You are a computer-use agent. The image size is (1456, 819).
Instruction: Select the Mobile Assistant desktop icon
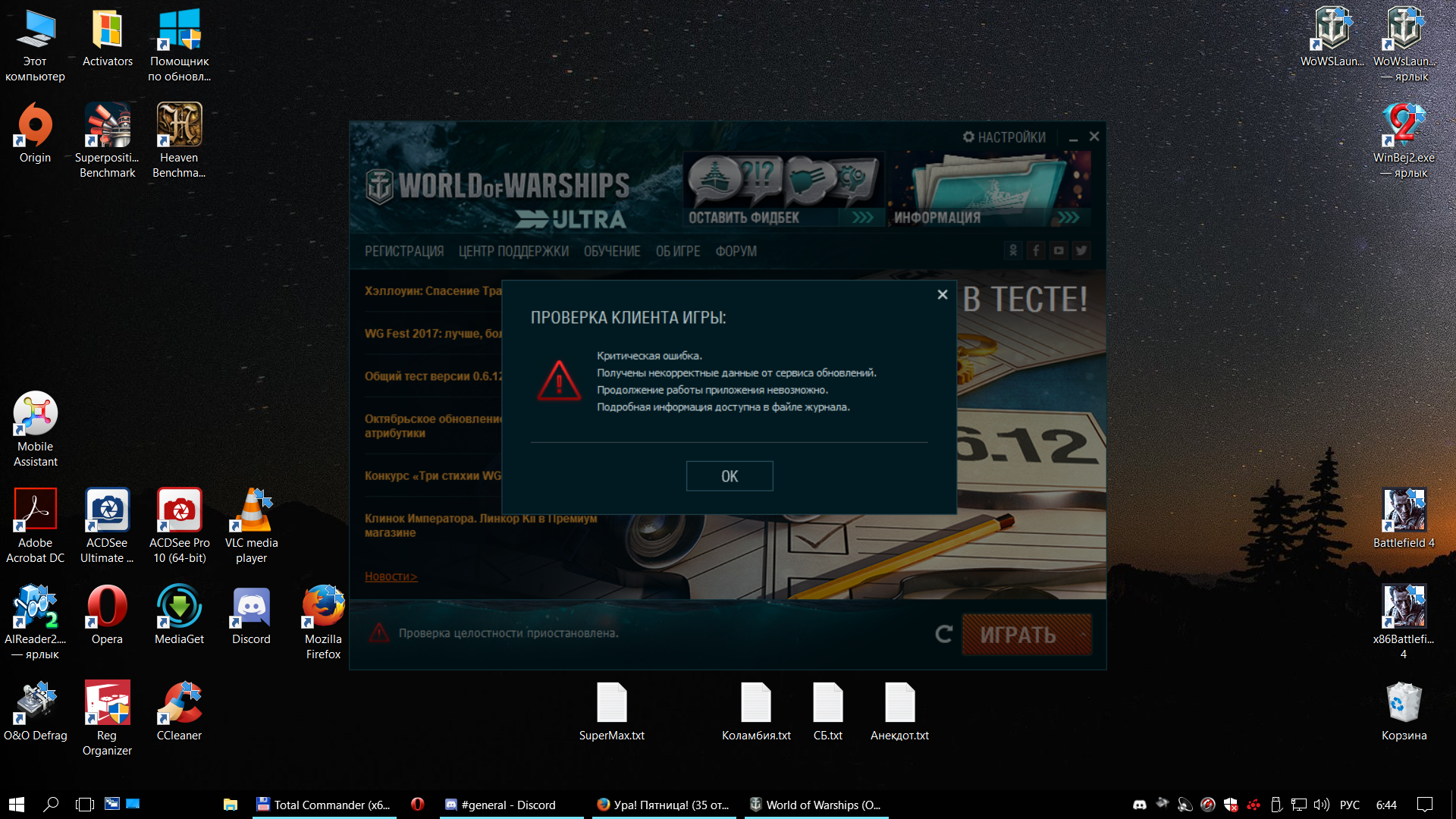click(x=35, y=430)
